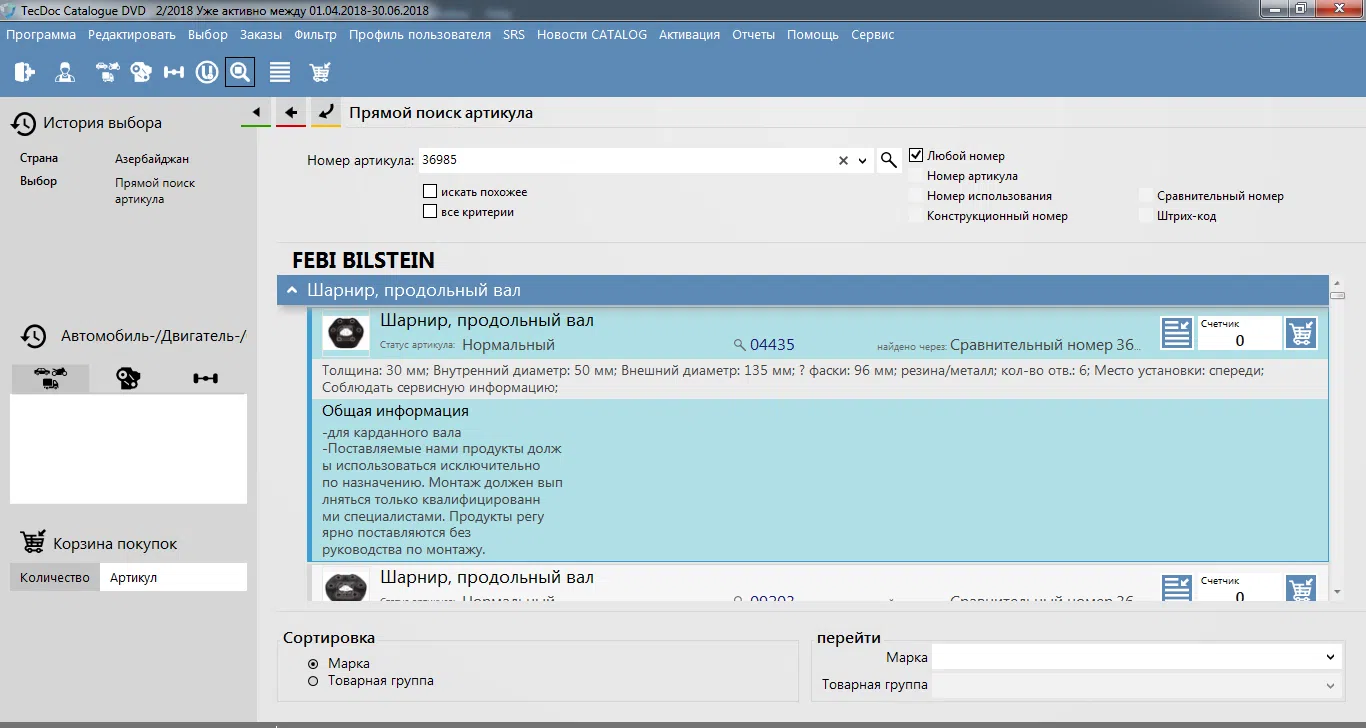
Task: Open the Заказы menu
Action: tap(262, 34)
